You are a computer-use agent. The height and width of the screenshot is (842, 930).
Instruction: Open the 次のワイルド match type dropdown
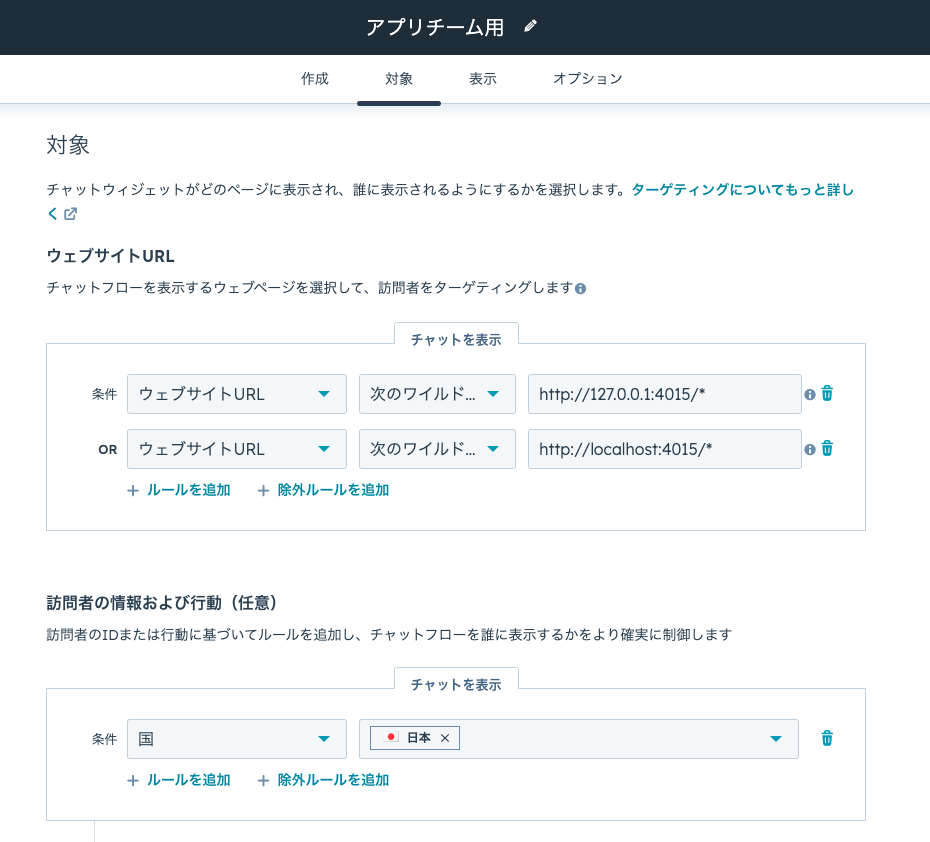click(437, 394)
